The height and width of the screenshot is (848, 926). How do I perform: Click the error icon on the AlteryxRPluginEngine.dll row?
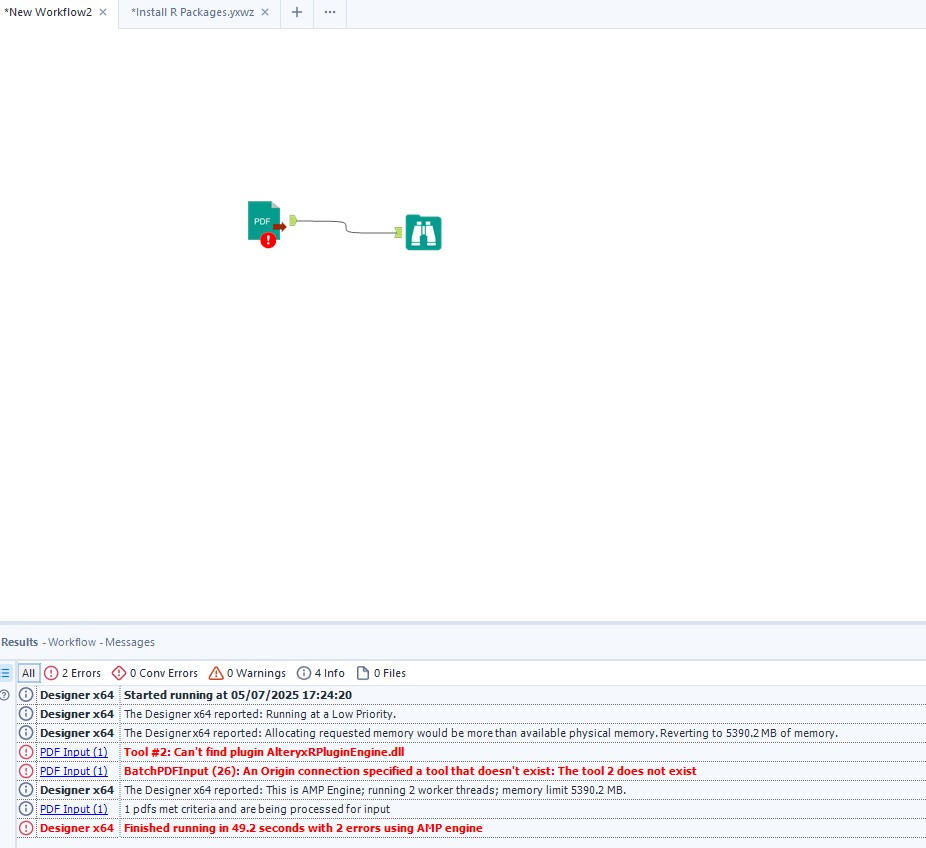click(x=25, y=752)
